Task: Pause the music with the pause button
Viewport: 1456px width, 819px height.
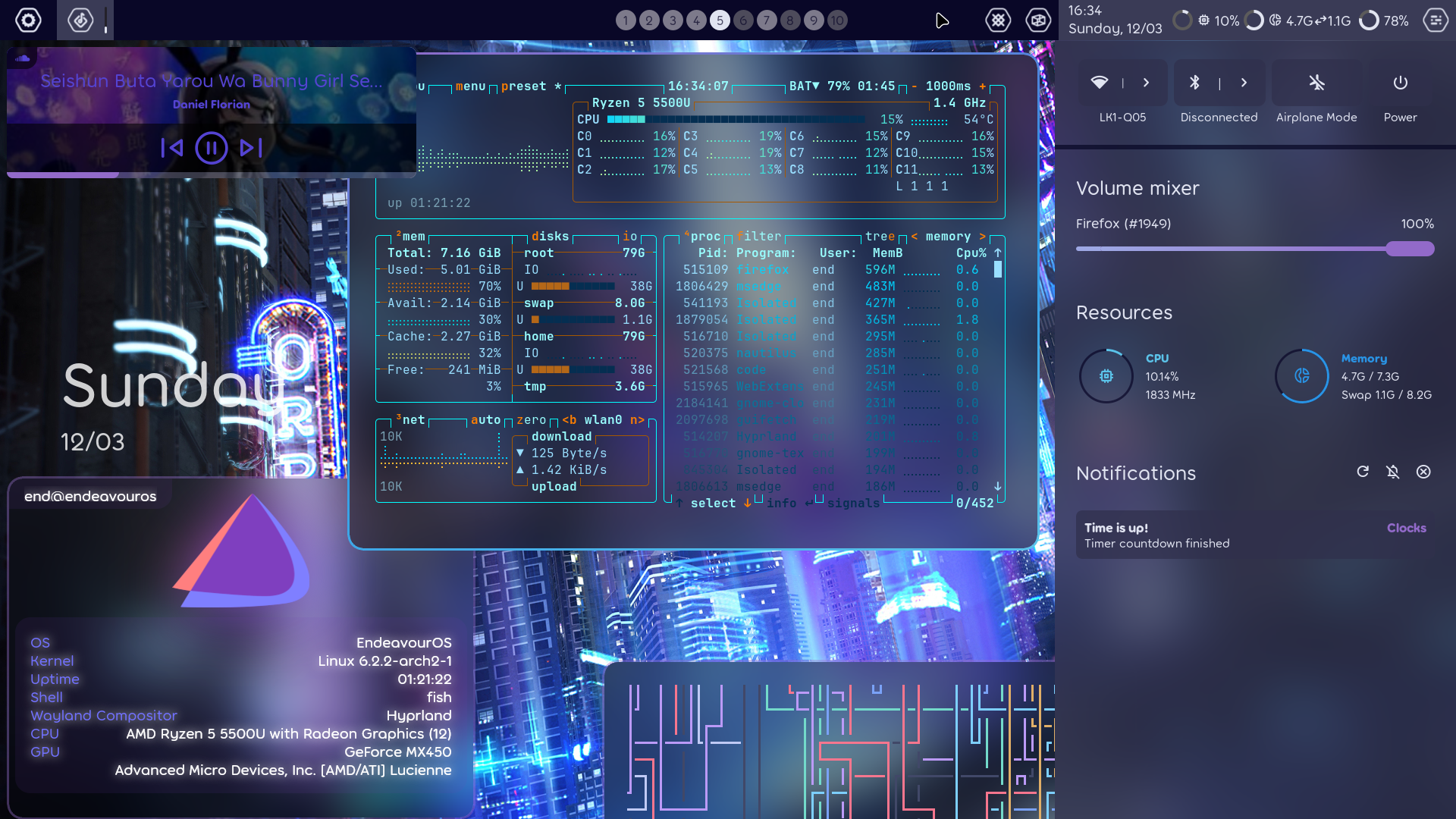Action: click(211, 148)
